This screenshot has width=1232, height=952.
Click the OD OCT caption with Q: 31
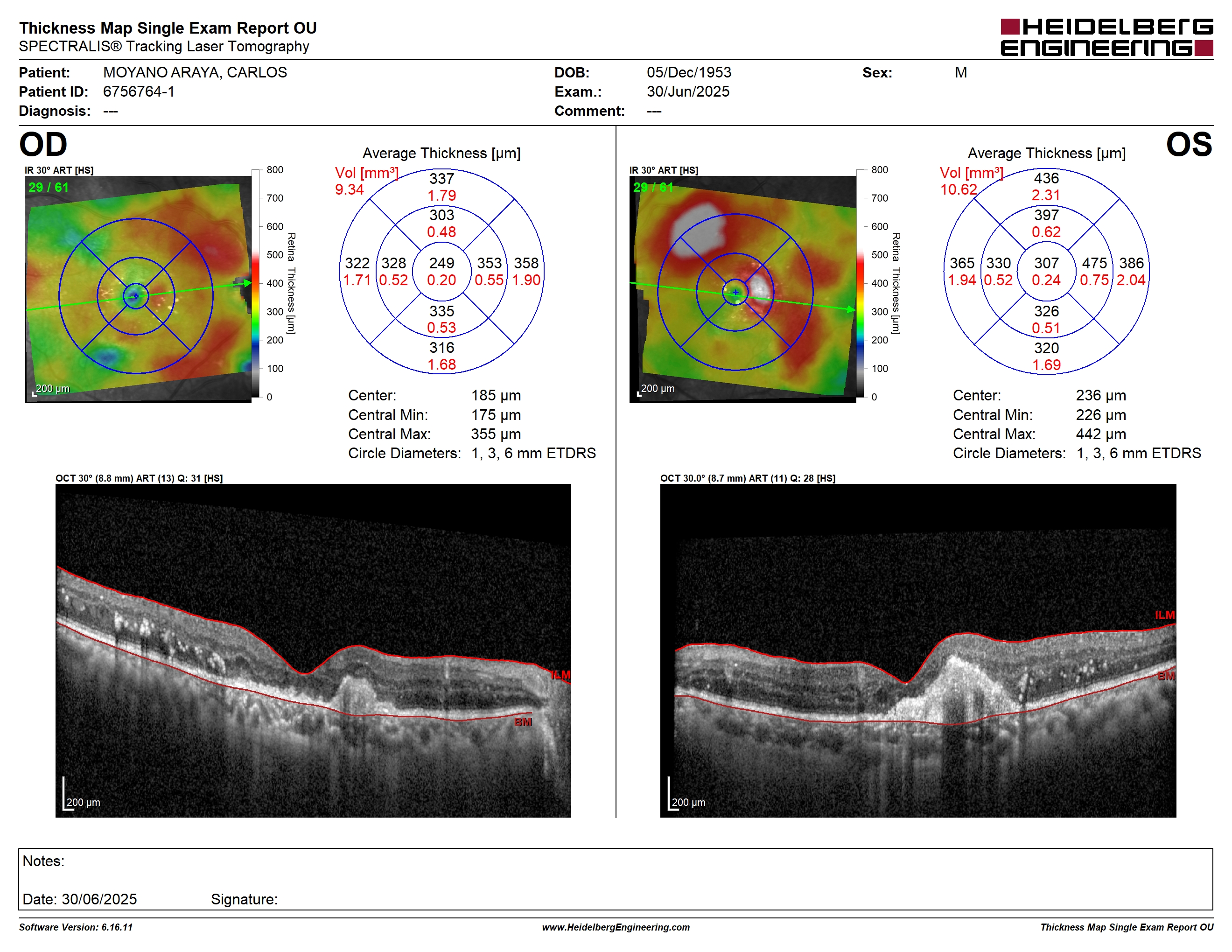pos(139,478)
